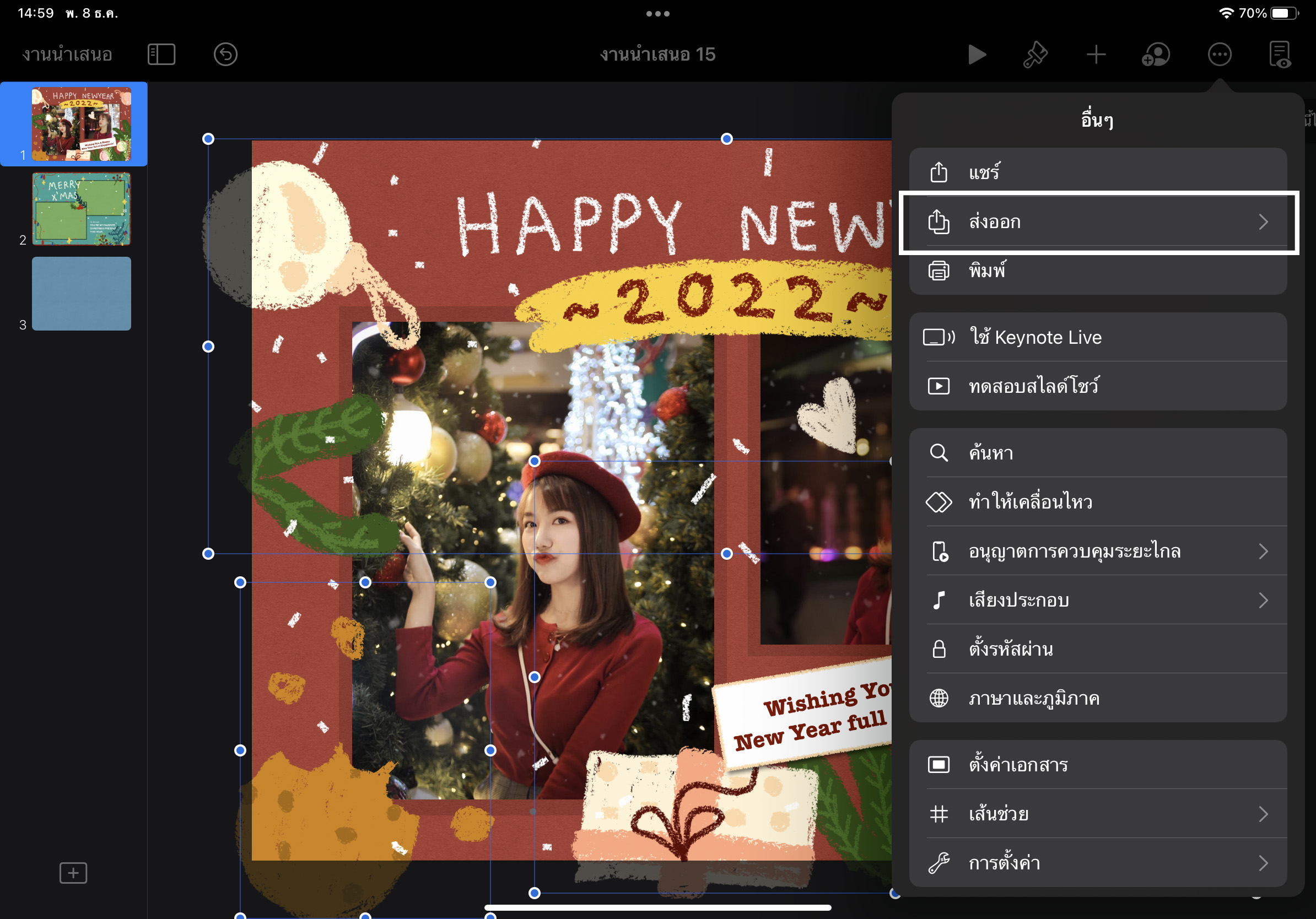Select the Merry X'mas slide thumbnail
The height and width of the screenshot is (919, 1316).
pyautogui.click(x=82, y=209)
